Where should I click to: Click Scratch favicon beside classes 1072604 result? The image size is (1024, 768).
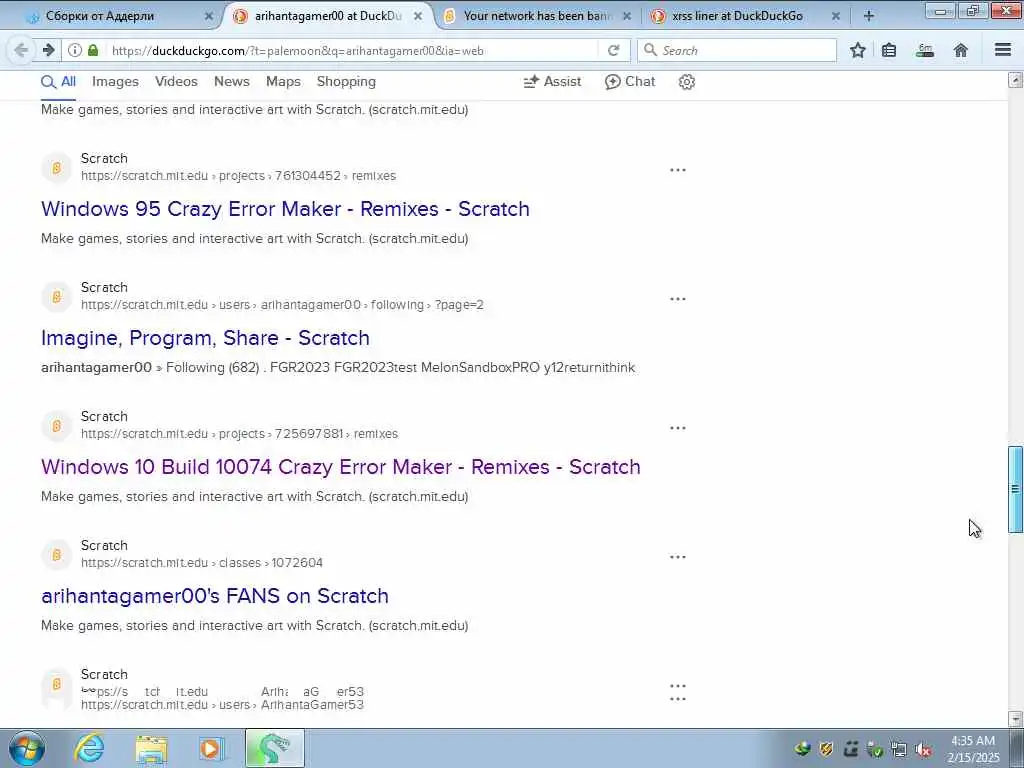tap(57, 555)
